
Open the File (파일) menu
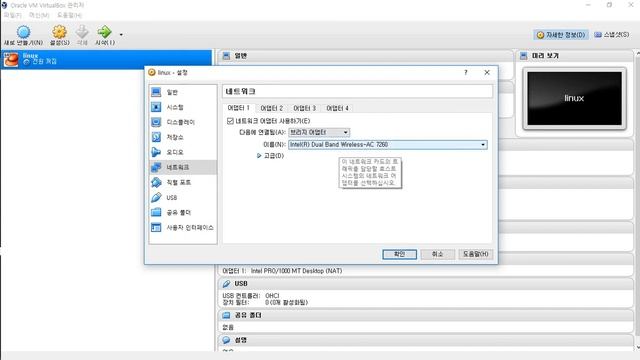tap(12, 15)
